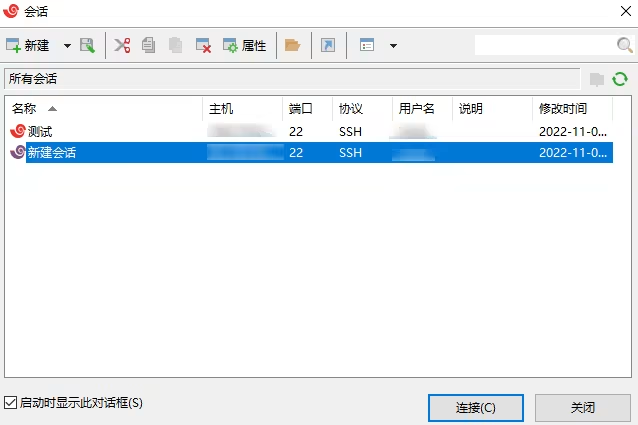Click the Delete session icon with red X

(203, 45)
